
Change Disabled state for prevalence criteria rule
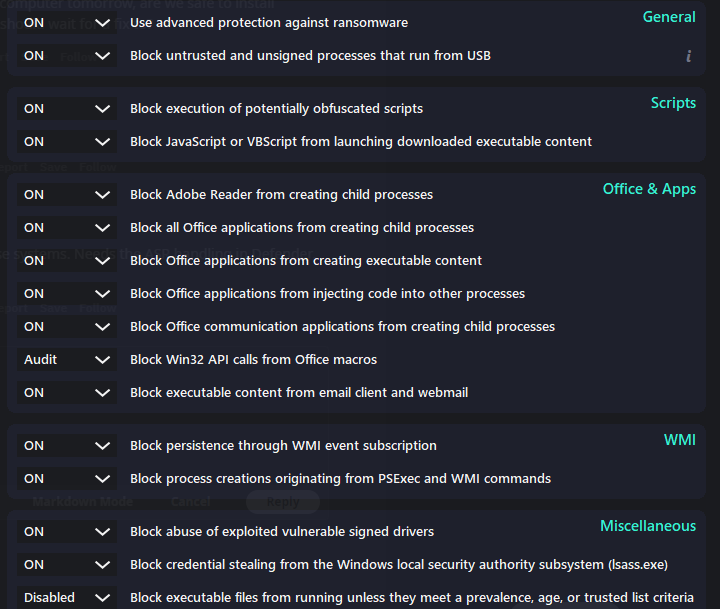point(67,598)
